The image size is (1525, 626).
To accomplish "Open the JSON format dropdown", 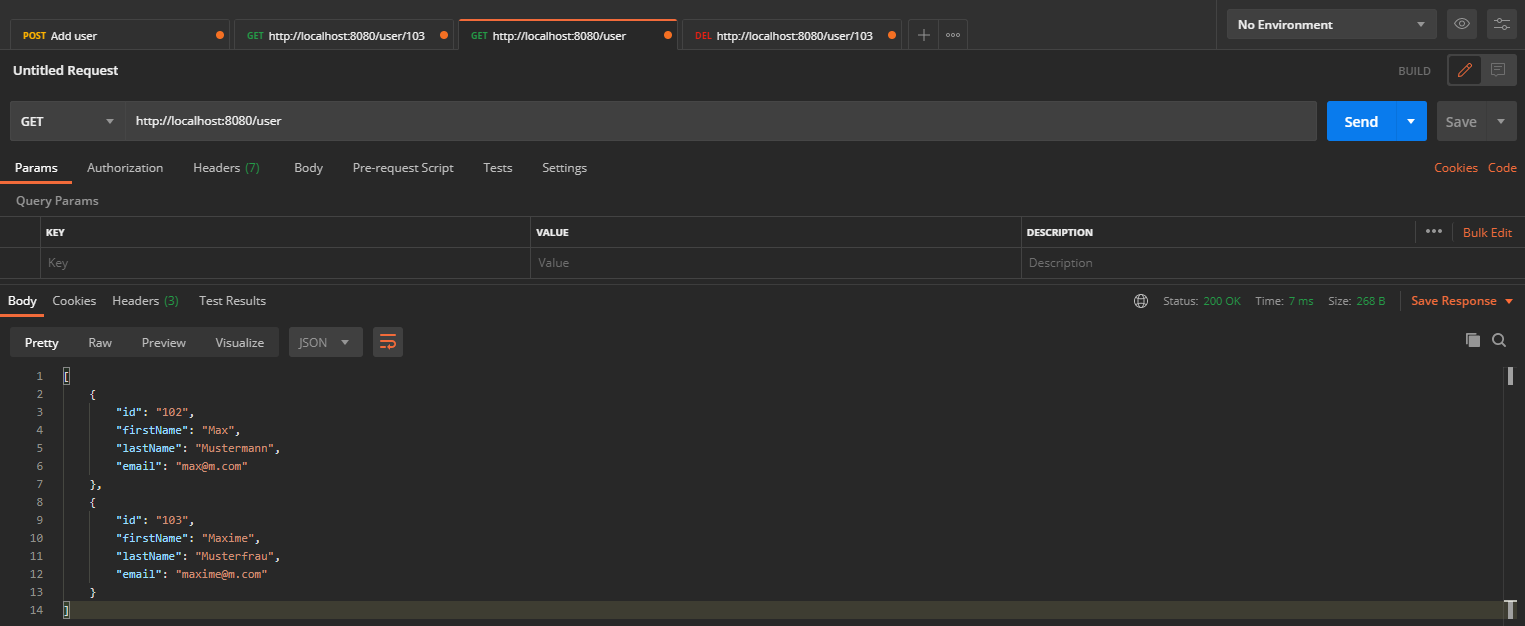I will (325, 342).
